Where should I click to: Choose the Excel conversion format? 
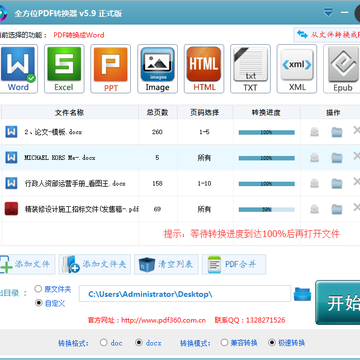(64, 69)
